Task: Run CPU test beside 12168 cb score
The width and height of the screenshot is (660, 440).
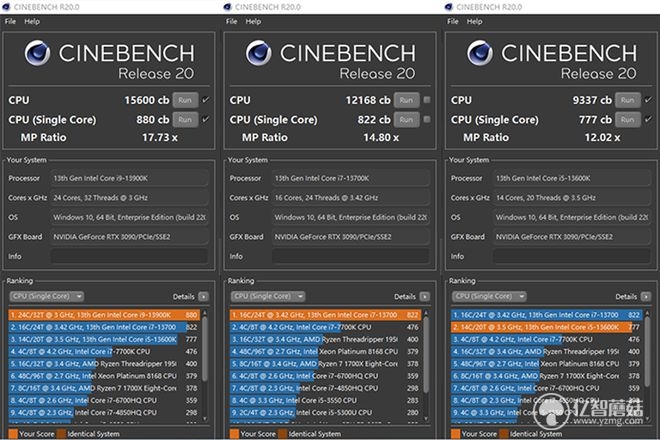Action: pyautogui.click(x=407, y=100)
